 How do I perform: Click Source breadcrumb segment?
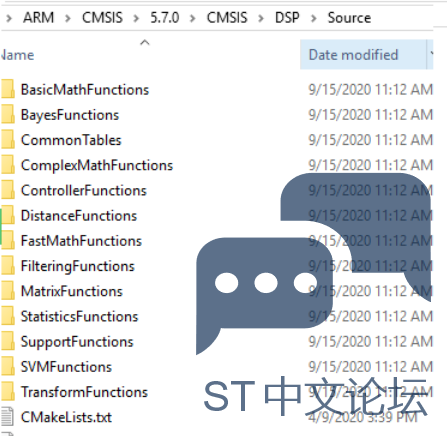click(x=349, y=17)
